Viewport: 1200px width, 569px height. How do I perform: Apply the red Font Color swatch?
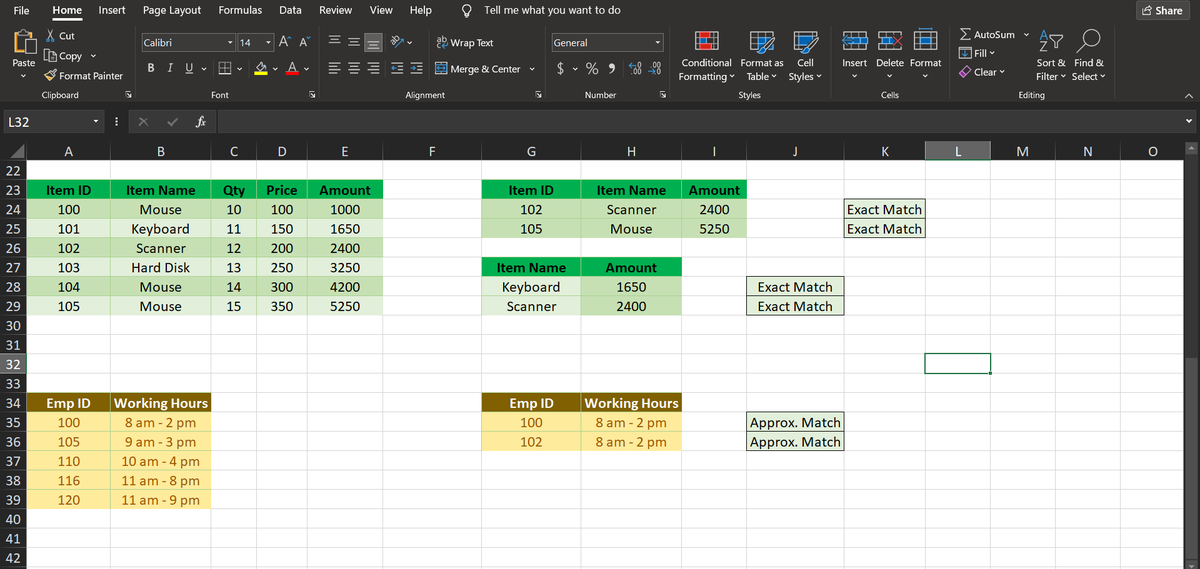coord(294,69)
